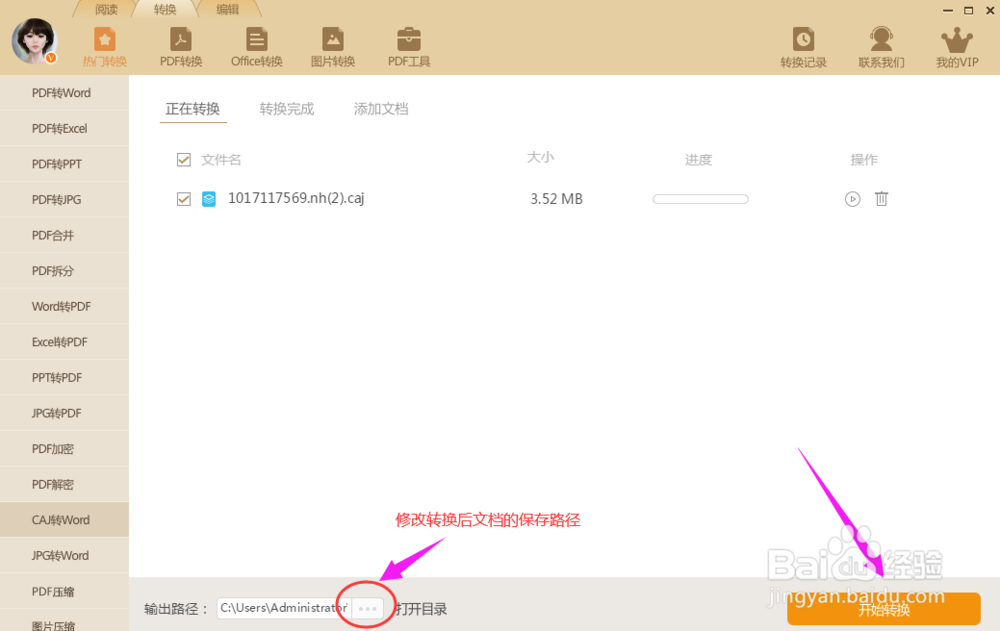Choose PDF拆分 in the sidebar
The image size is (1000, 631).
coord(64,271)
